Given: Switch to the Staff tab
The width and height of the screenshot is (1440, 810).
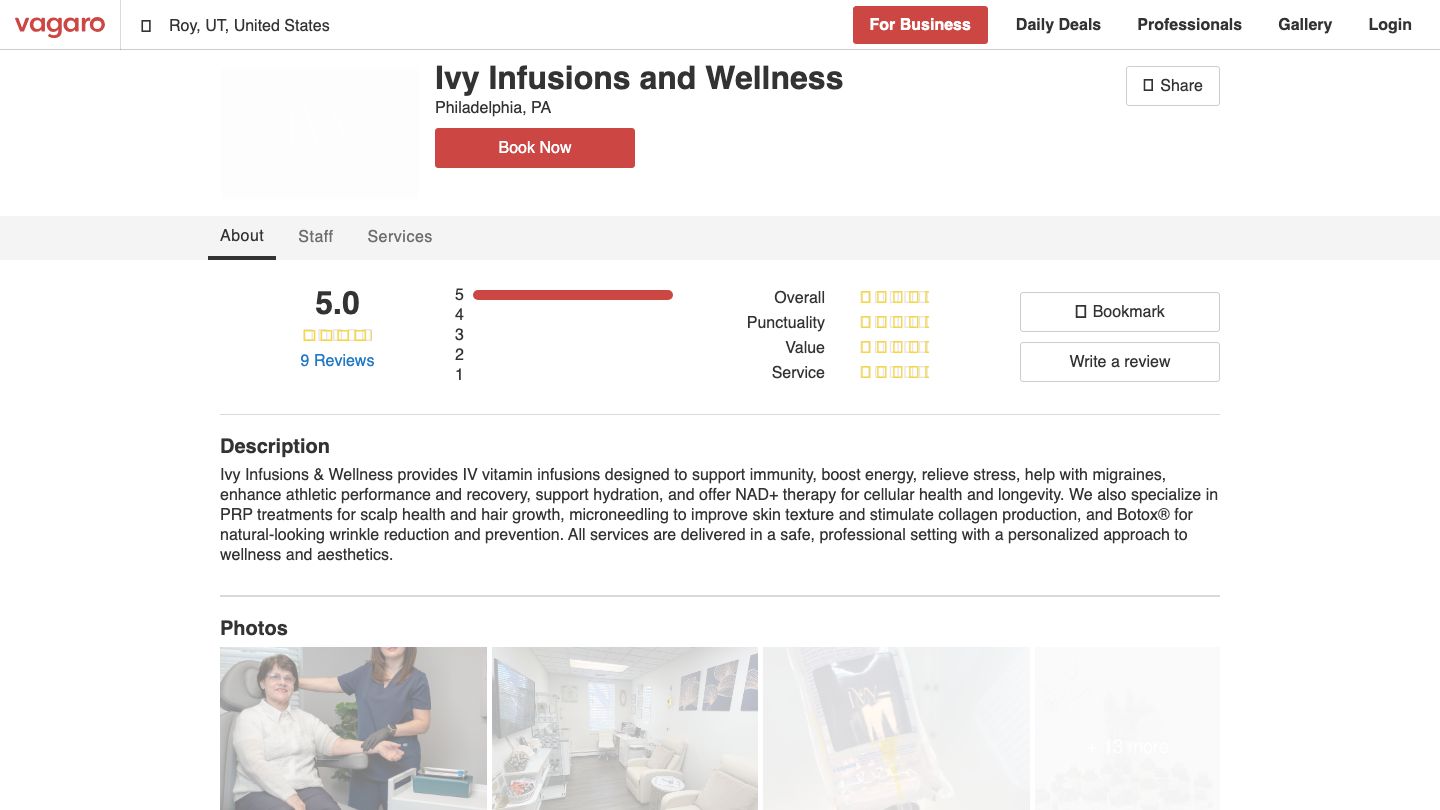Looking at the screenshot, I should [x=315, y=236].
